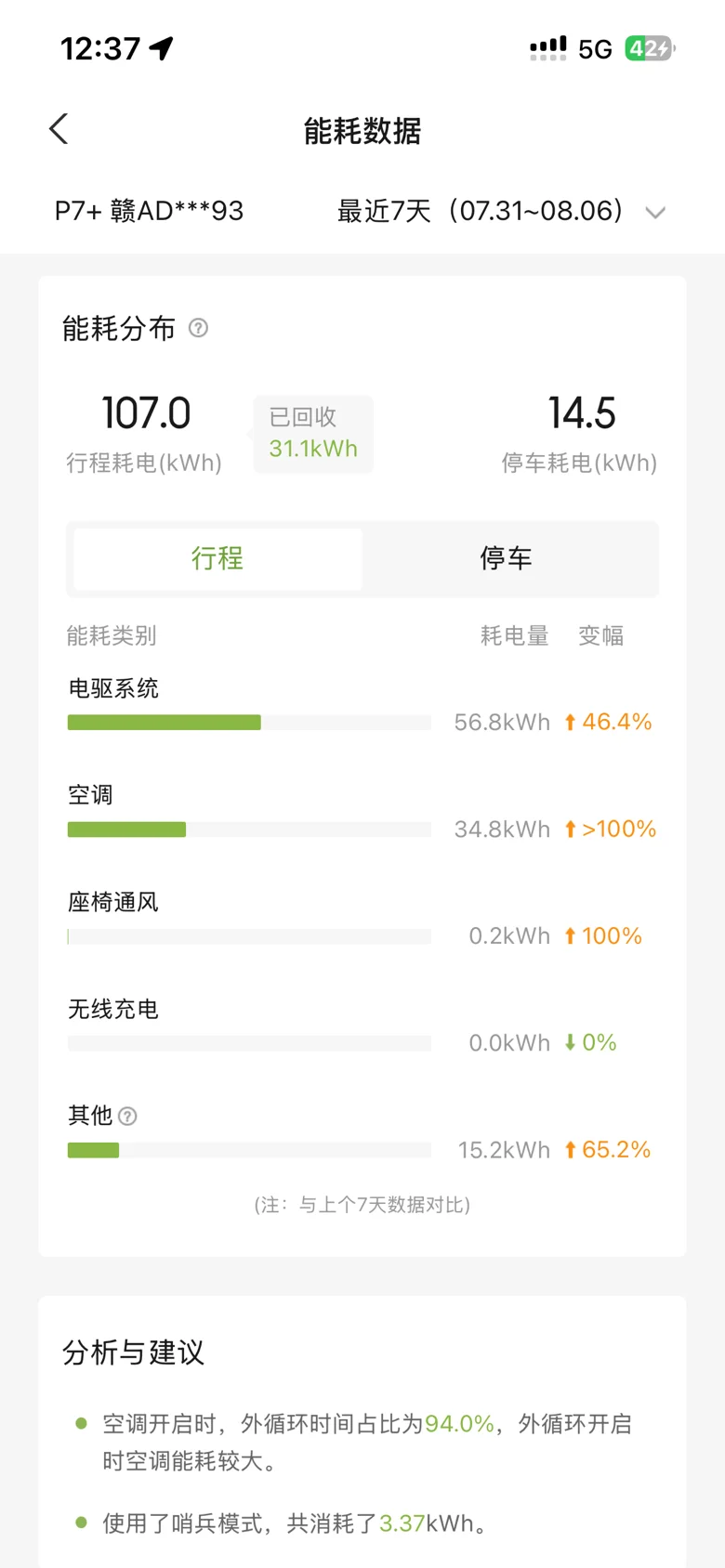Open help icon beside 能耗分布

(198, 328)
